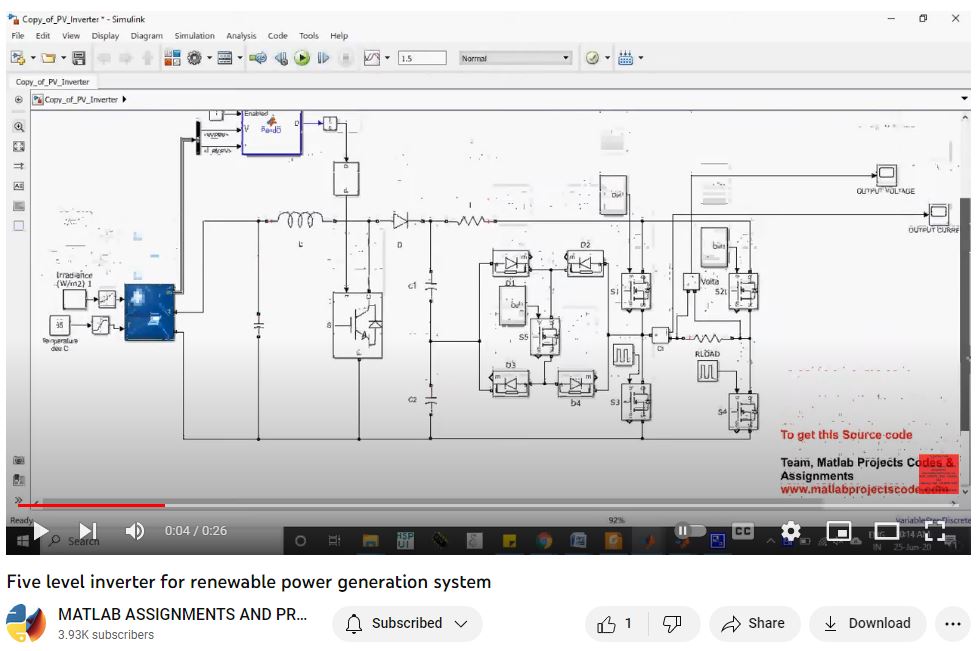Click Fit to View icon in palette
Image resolution: width=980 pixels, height=651 pixels.
[x=18, y=147]
